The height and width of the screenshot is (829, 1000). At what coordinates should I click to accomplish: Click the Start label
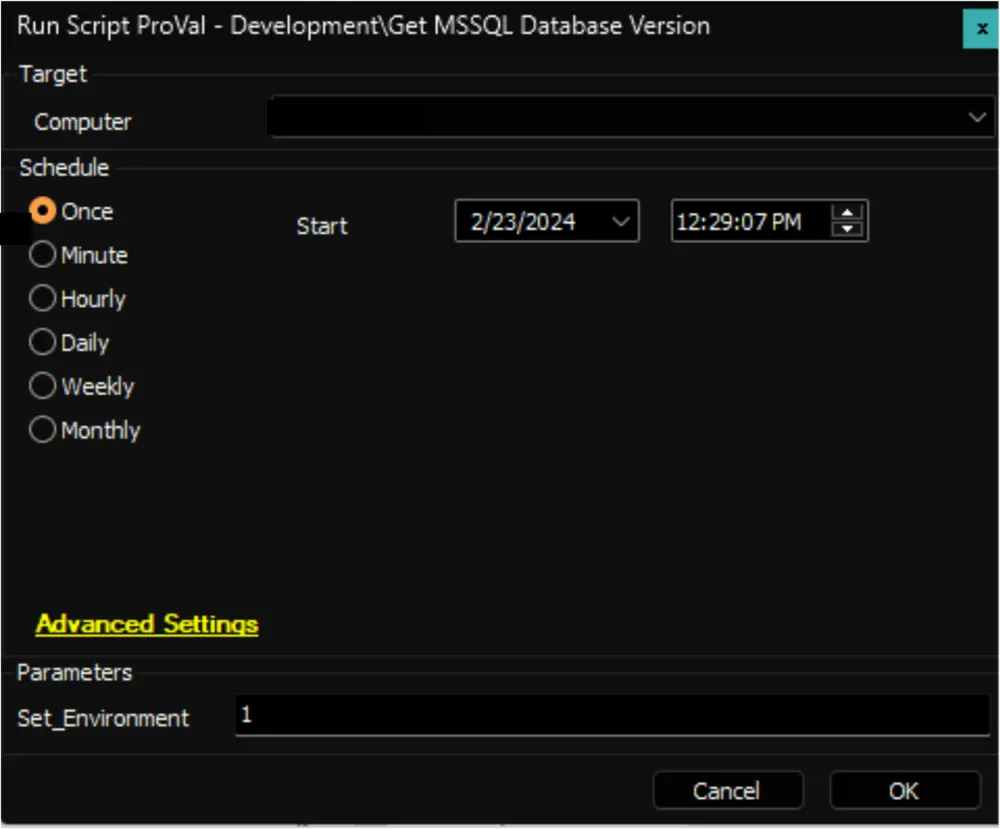tap(322, 226)
